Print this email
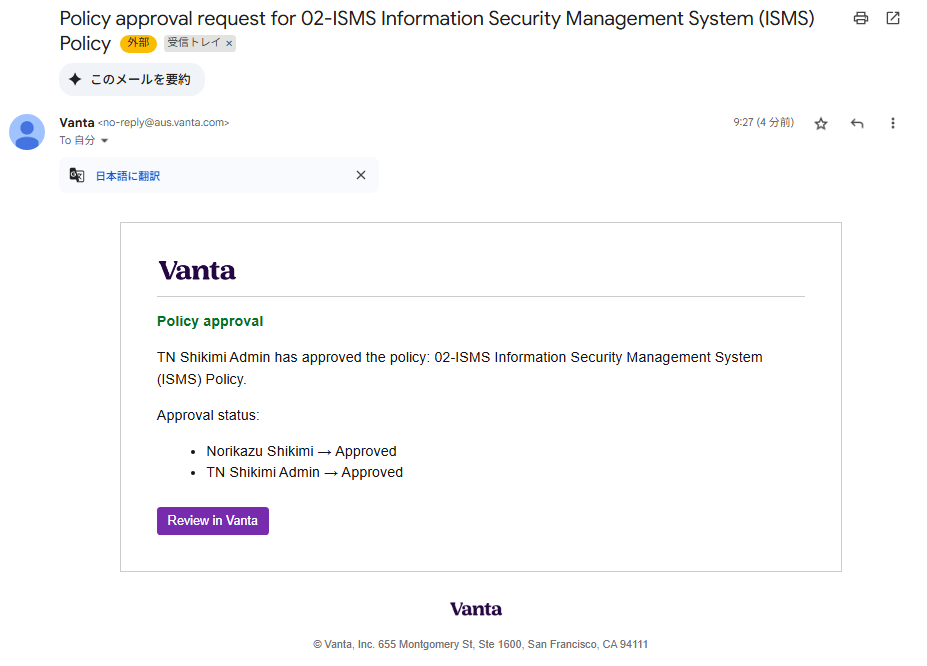Image resolution: width=927 pixels, height=666 pixels. [861, 18]
